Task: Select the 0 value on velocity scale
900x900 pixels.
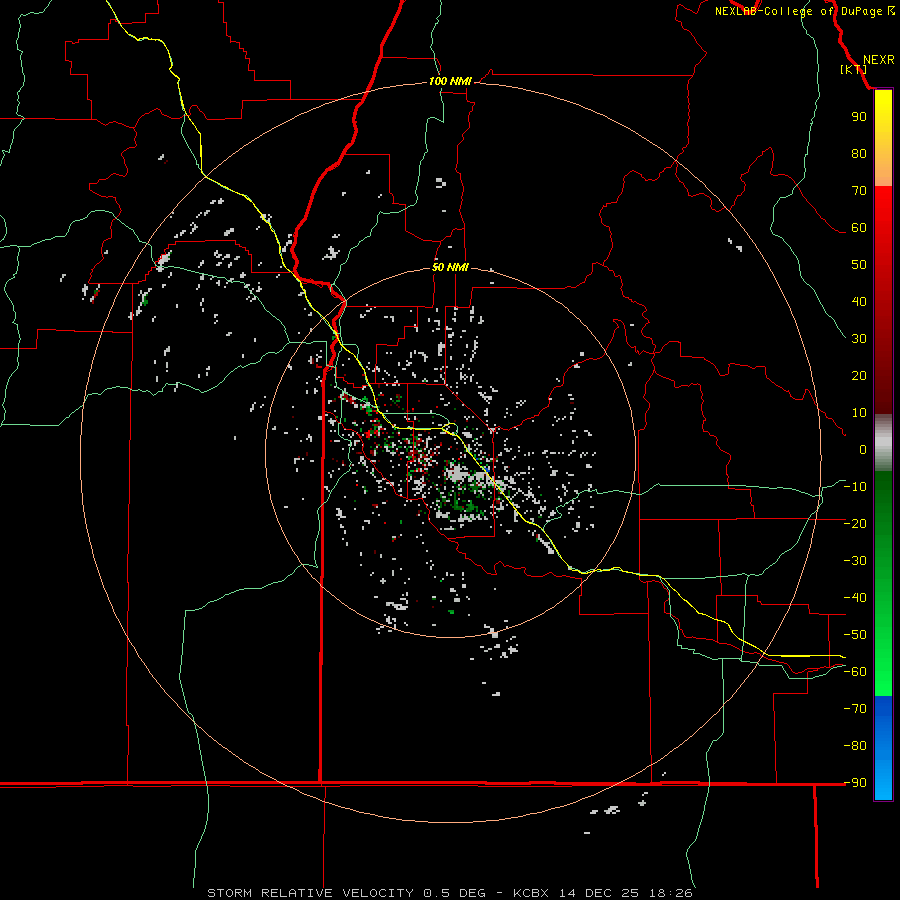Action: click(x=863, y=449)
